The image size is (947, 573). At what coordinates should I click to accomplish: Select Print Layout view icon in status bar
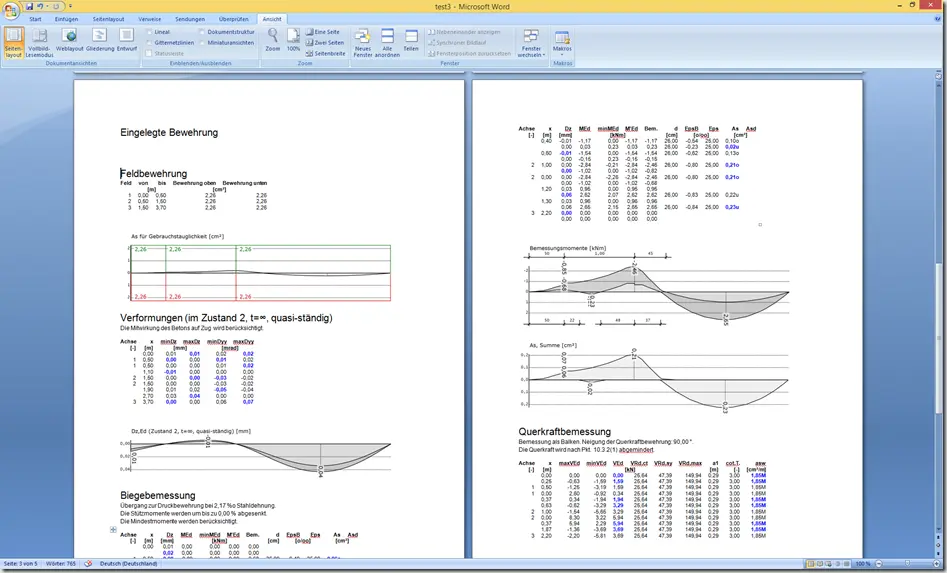click(811, 564)
